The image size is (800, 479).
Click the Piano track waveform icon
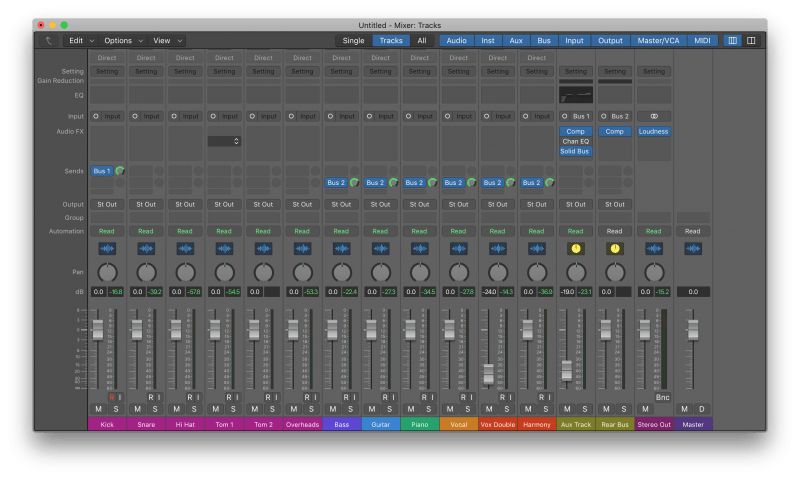(x=419, y=248)
